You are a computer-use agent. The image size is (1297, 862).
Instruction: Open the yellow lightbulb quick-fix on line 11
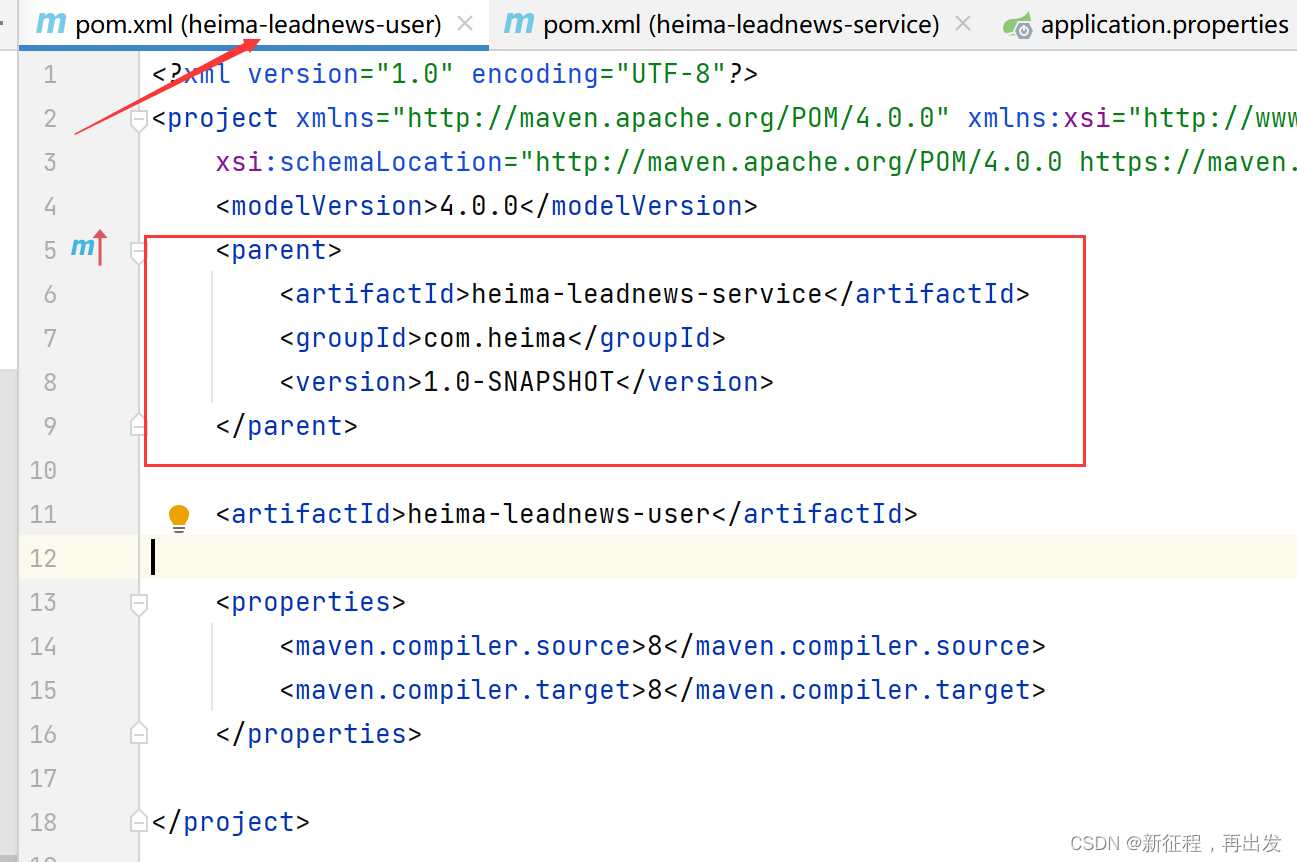point(179,517)
